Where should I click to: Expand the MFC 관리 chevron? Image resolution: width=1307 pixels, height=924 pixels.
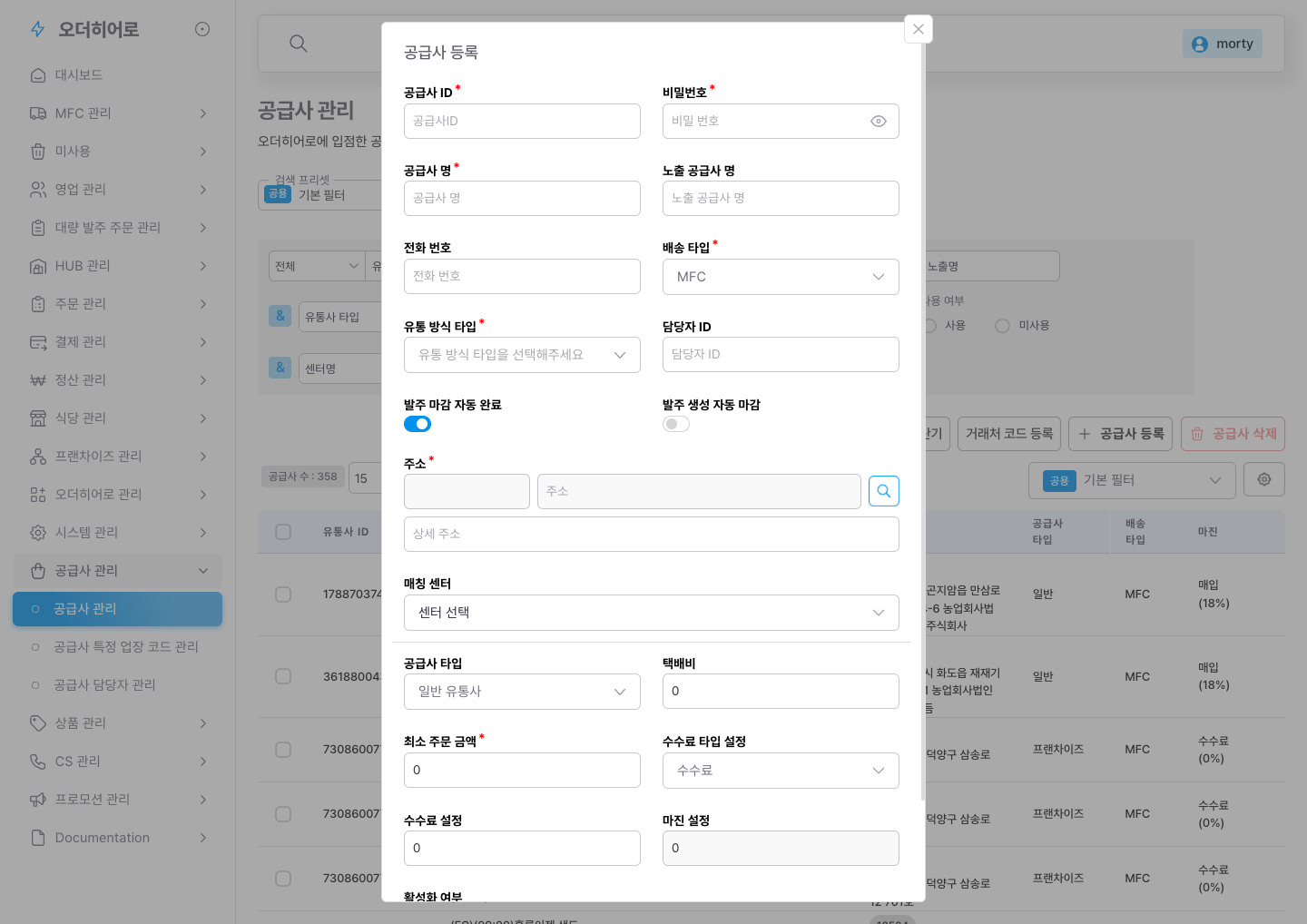pyautogui.click(x=203, y=113)
